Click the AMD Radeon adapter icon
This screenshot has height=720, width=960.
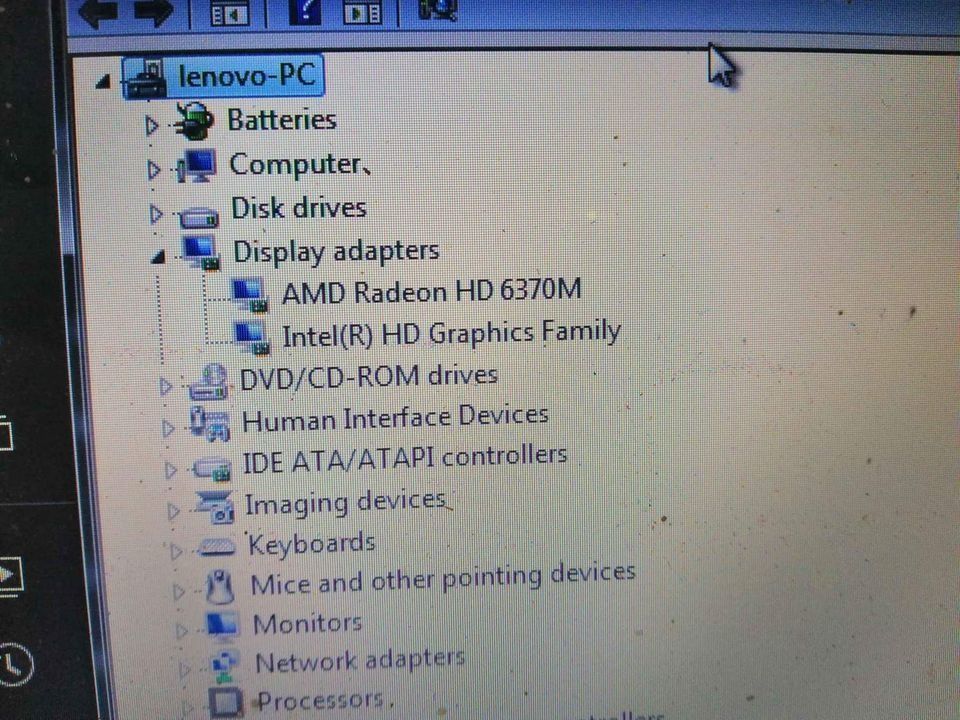[x=250, y=295]
